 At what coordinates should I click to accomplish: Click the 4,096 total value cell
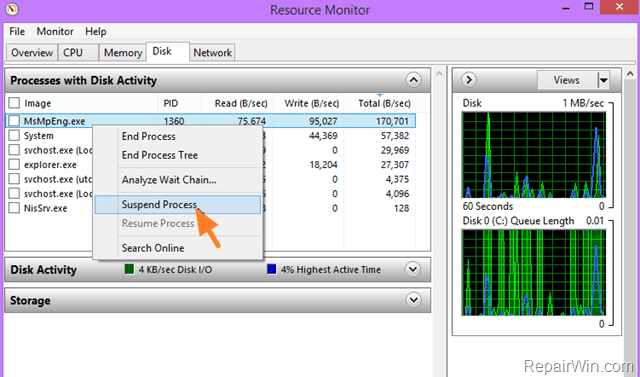(x=397, y=194)
